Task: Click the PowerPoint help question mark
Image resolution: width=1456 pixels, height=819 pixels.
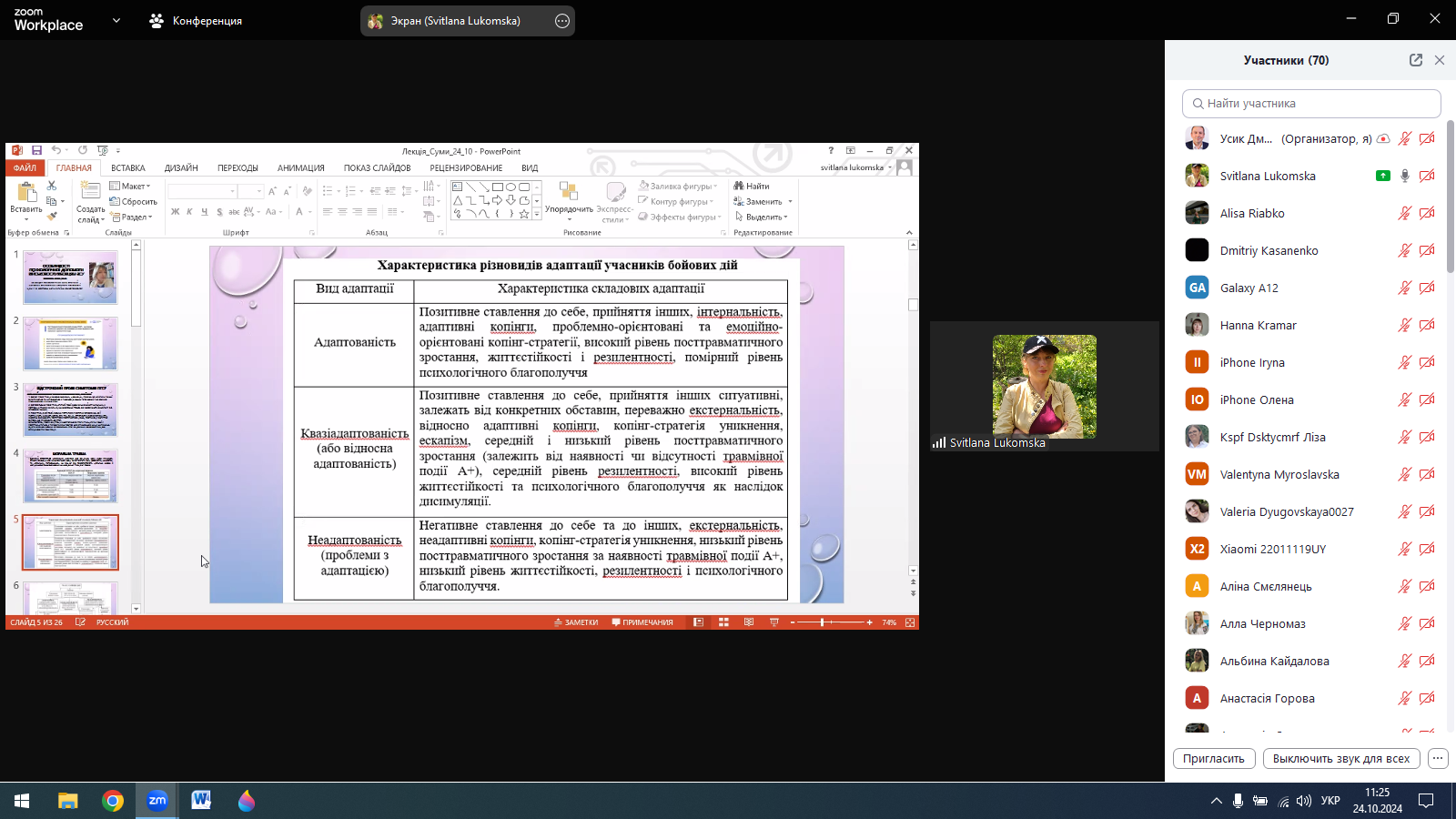Action: coord(831,150)
